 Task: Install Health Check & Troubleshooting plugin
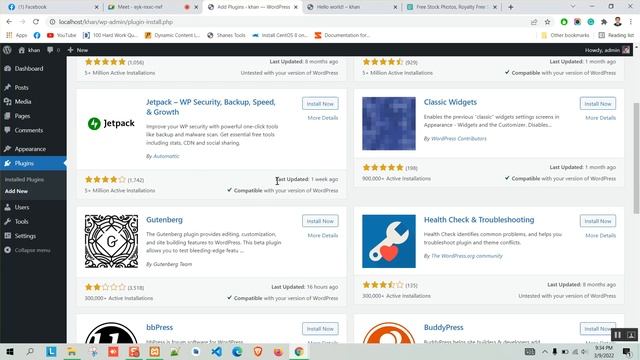(598, 221)
